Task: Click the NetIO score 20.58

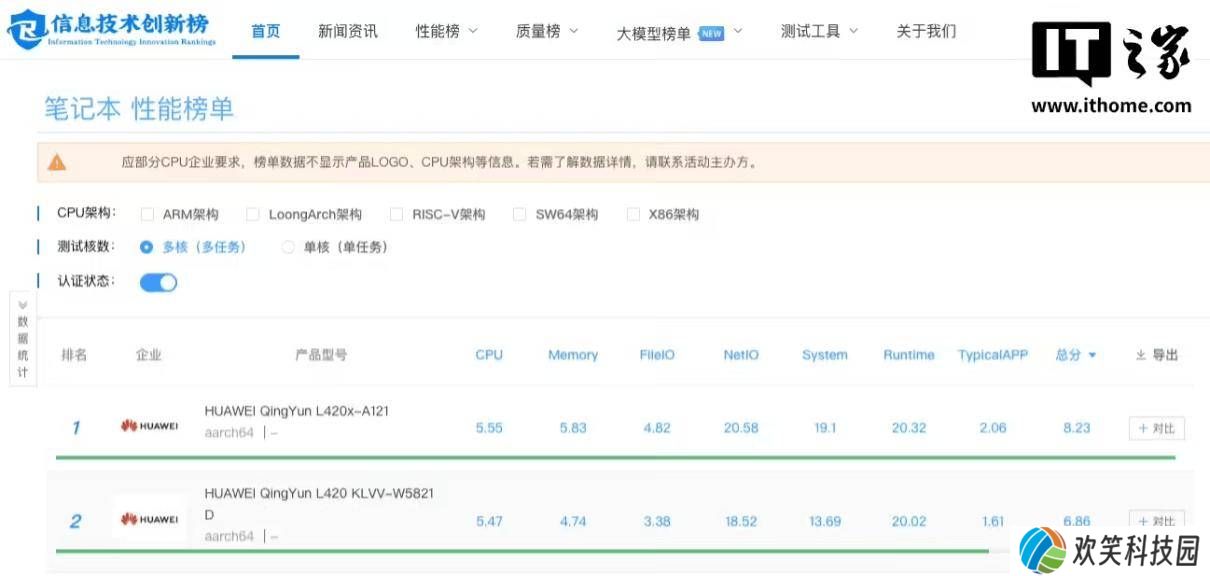Action: coord(741,428)
